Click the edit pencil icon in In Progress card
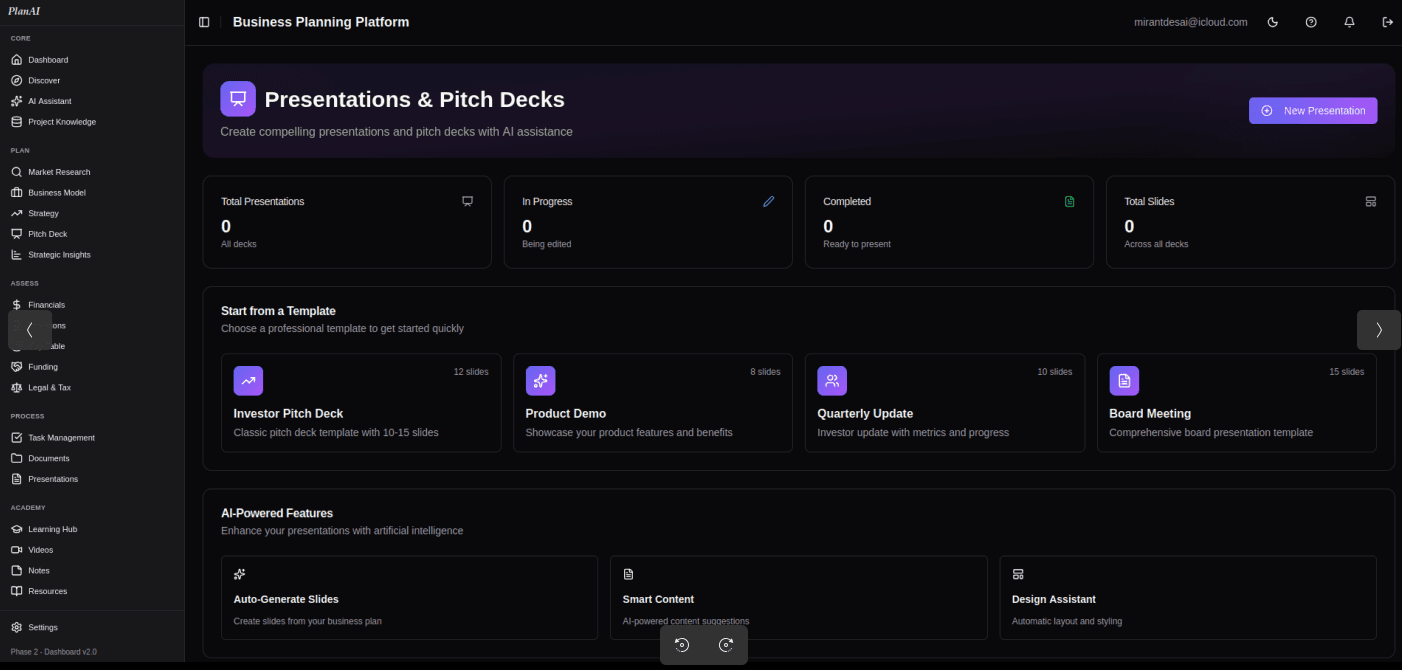 [768, 201]
